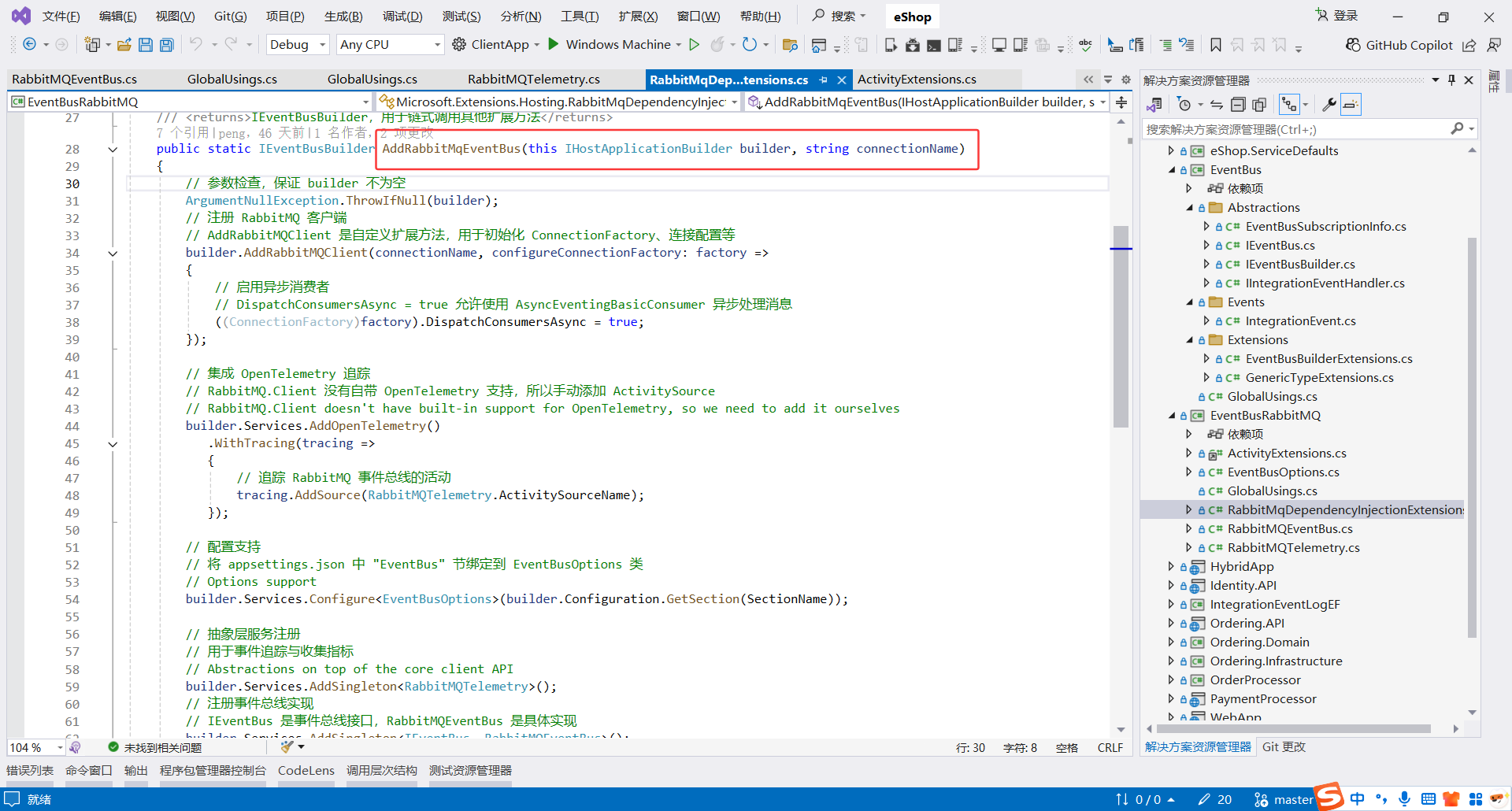Click the single-disk Save icon
1512x811 pixels.
pos(145,45)
